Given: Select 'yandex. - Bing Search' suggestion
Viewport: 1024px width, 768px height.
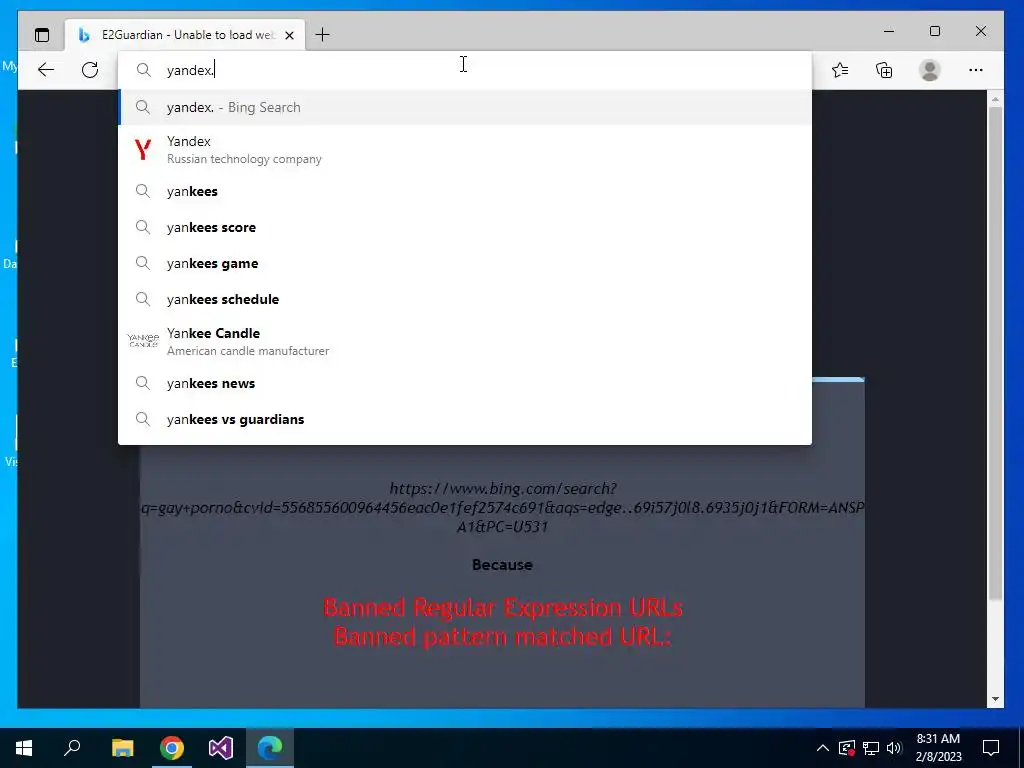Looking at the screenshot, I should [x=465, y=107].
